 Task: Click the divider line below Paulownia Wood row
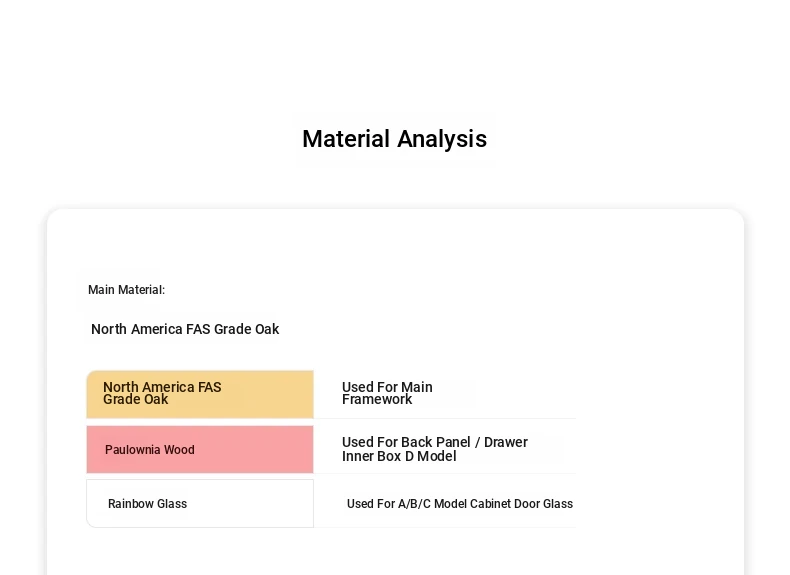tap(444, 473)
